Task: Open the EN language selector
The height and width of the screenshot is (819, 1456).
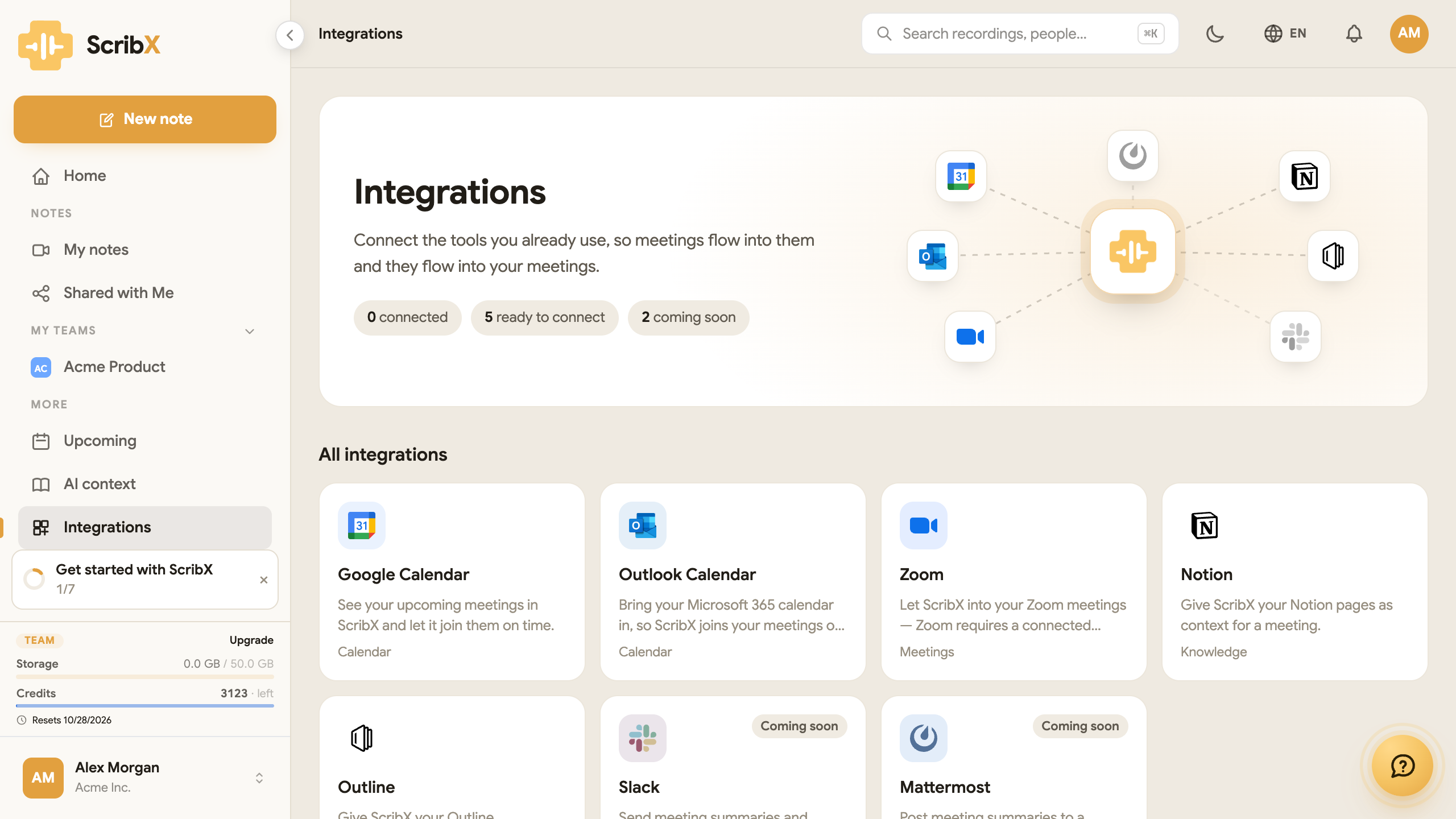Action: click(1285, 34)
